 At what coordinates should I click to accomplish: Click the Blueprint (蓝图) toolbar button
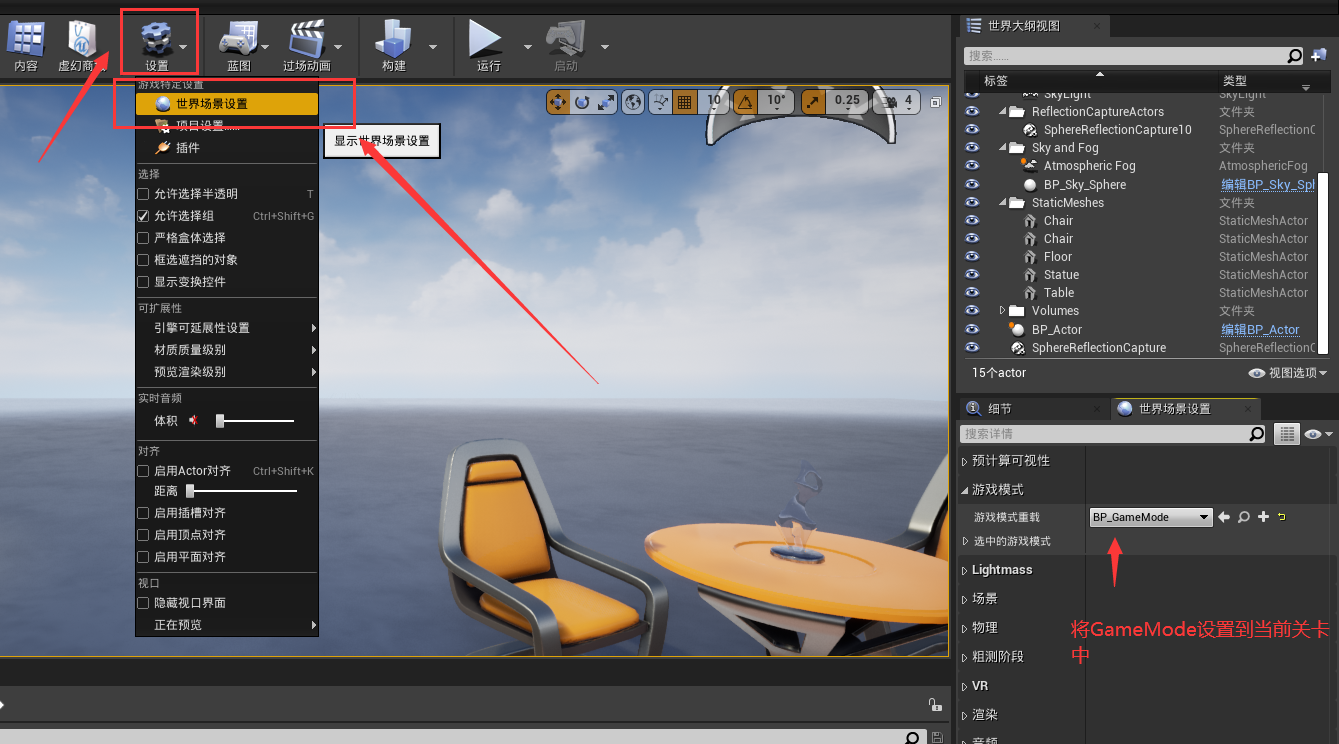(x=238, y=45)
